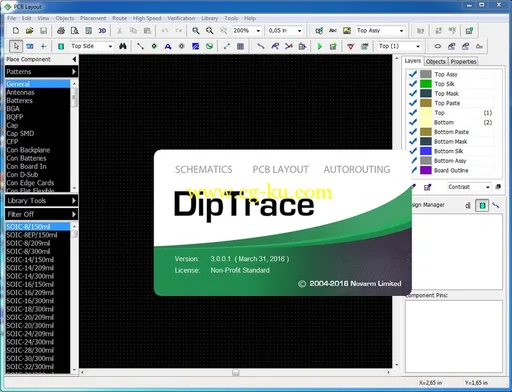Select Antennas in the library list
The height and width of the screenshot is (392, 512).
click(20, 92)
